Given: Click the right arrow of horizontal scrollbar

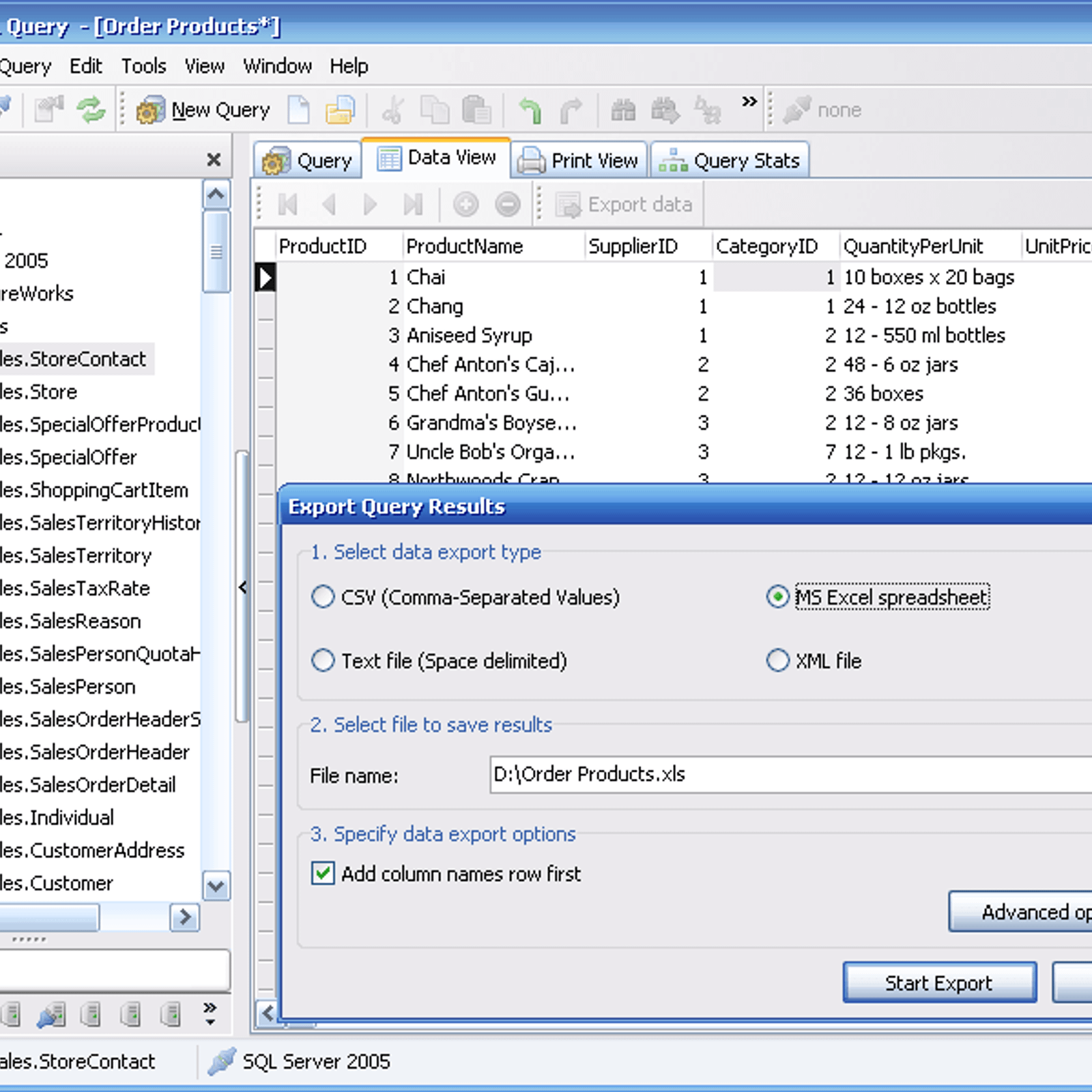Looking at the screenshot, I should (184, 917).
